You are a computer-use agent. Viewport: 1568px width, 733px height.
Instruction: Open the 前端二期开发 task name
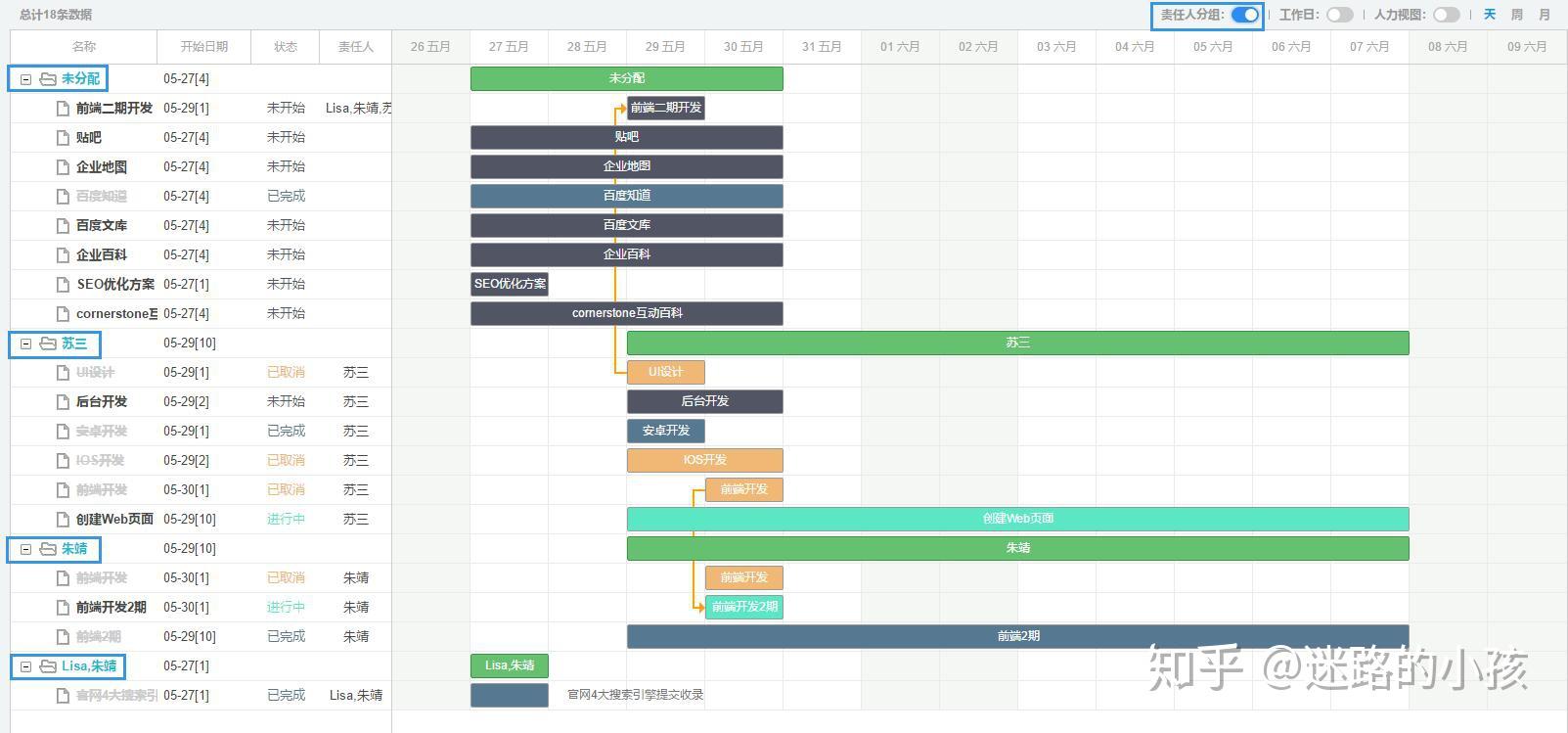[x=114, y=109]
